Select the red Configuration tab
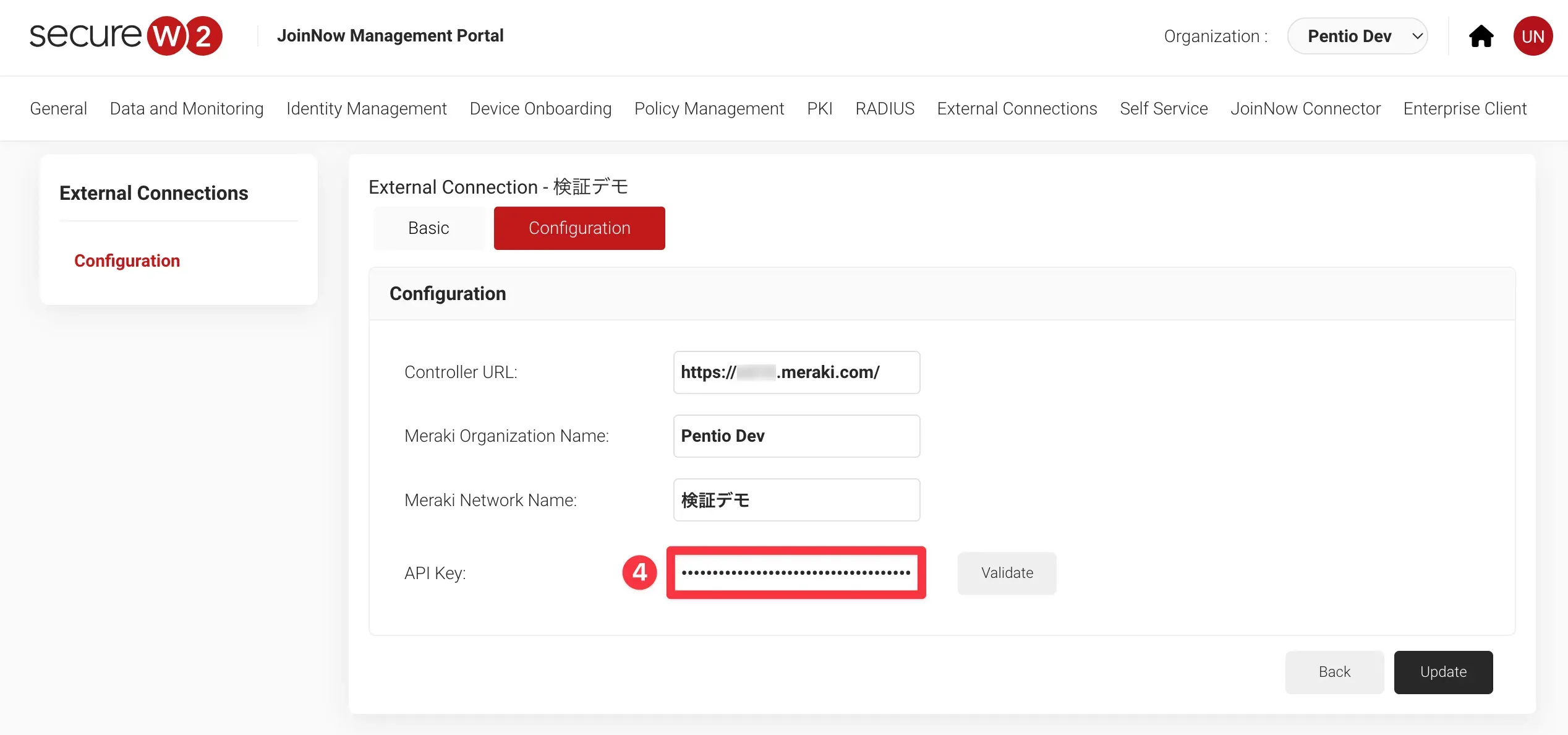This screenshot has width=1568, height=735. 579,228
